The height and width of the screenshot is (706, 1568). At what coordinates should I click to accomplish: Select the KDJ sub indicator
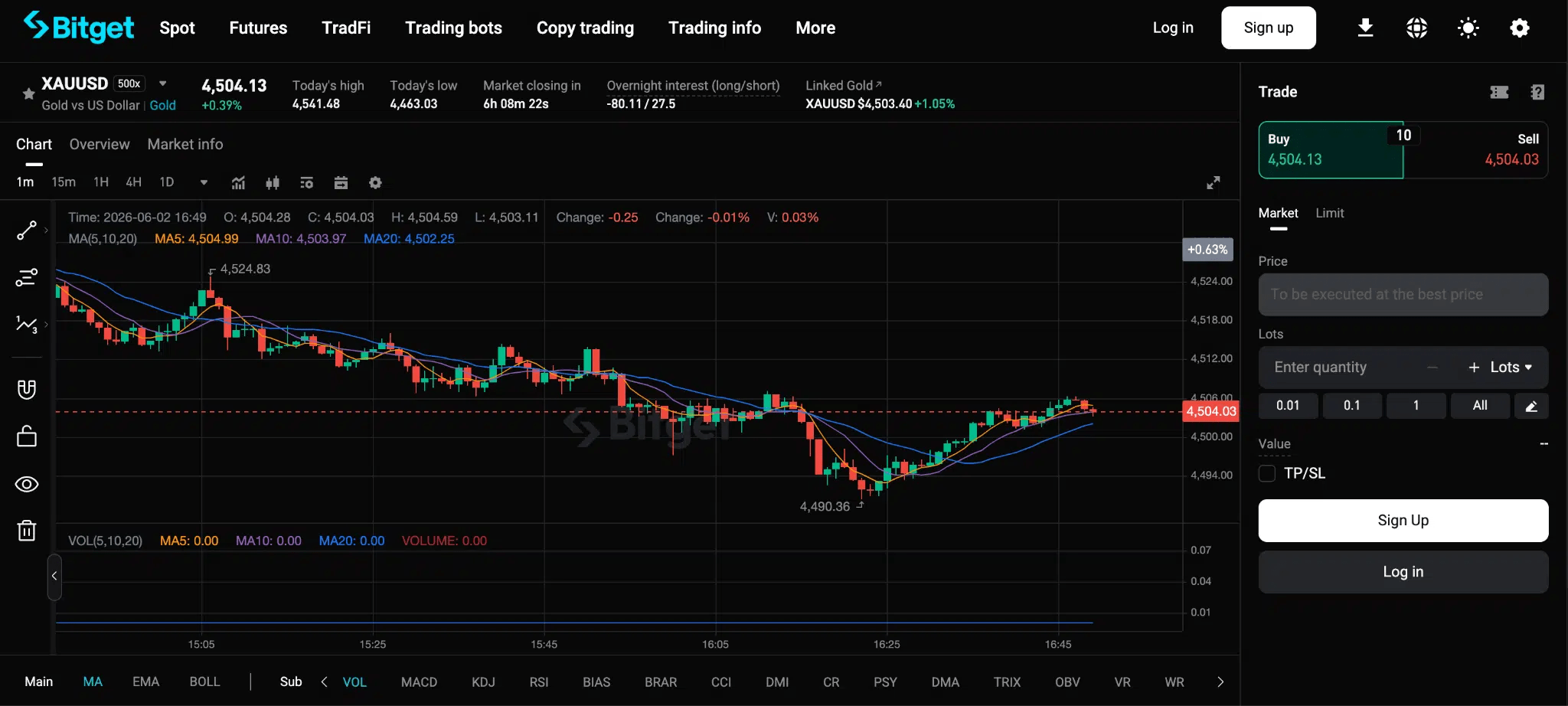(x=483, y=681)
